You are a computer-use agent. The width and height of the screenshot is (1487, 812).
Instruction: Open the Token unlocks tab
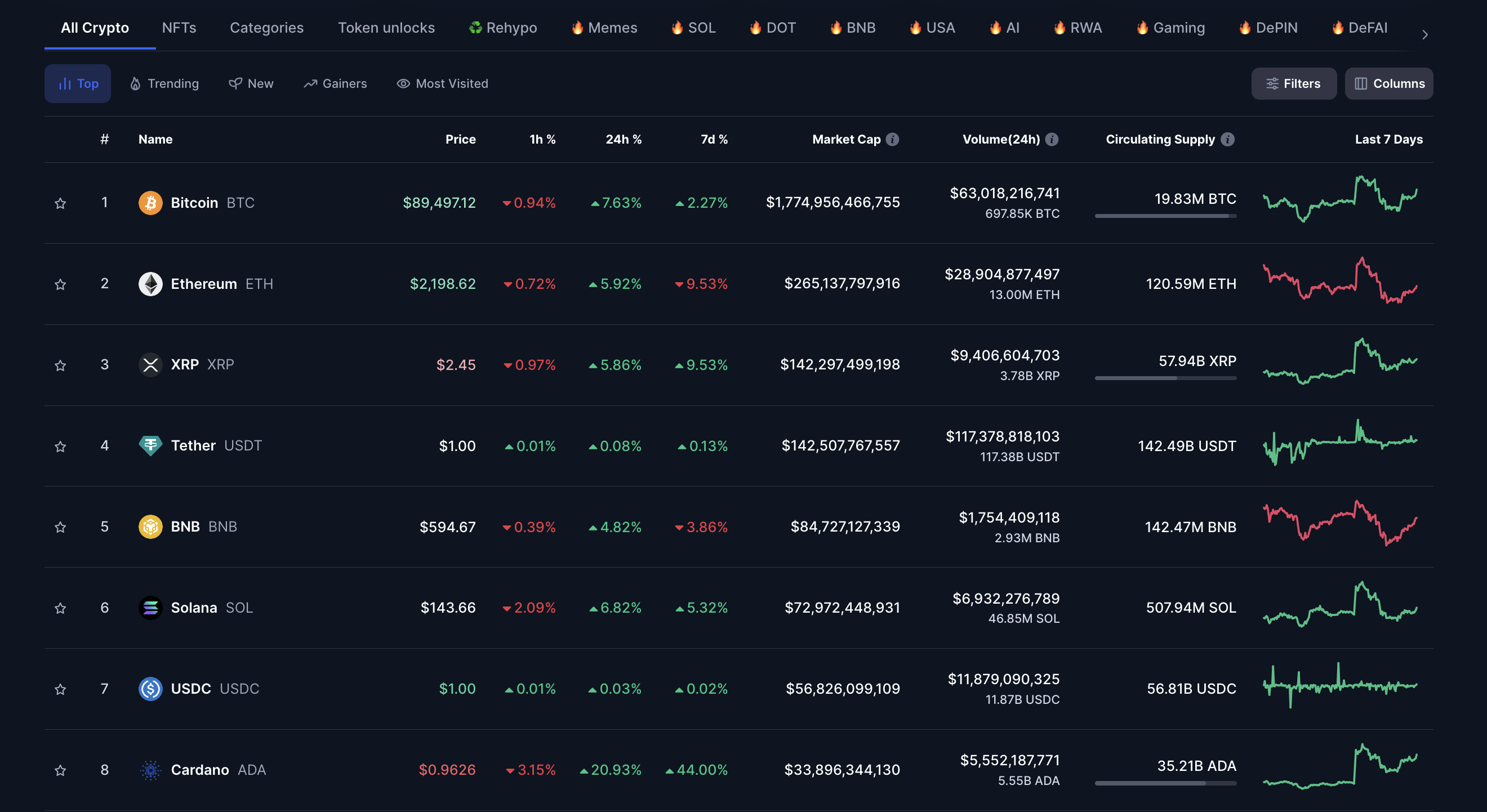tap(386, 28)
